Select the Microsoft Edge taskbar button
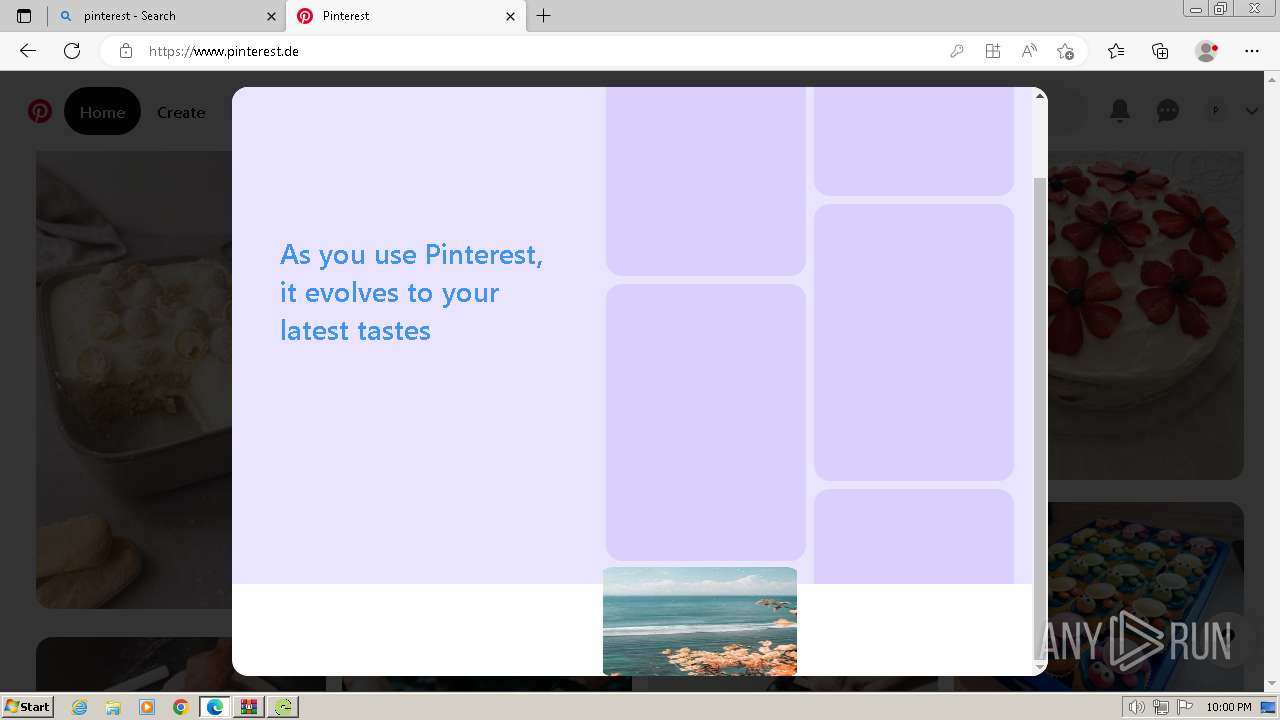 pyautogui.click(x=215, y=707)
